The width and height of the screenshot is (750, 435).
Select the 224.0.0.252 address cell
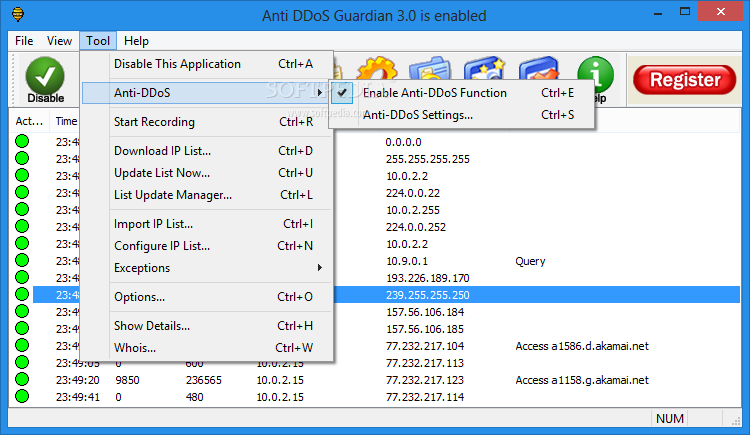[x=416, y=227]
